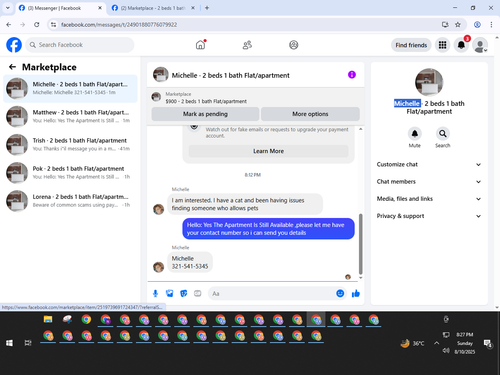
Task: Open the Notifications bell icon
Action: click(461, 45)
